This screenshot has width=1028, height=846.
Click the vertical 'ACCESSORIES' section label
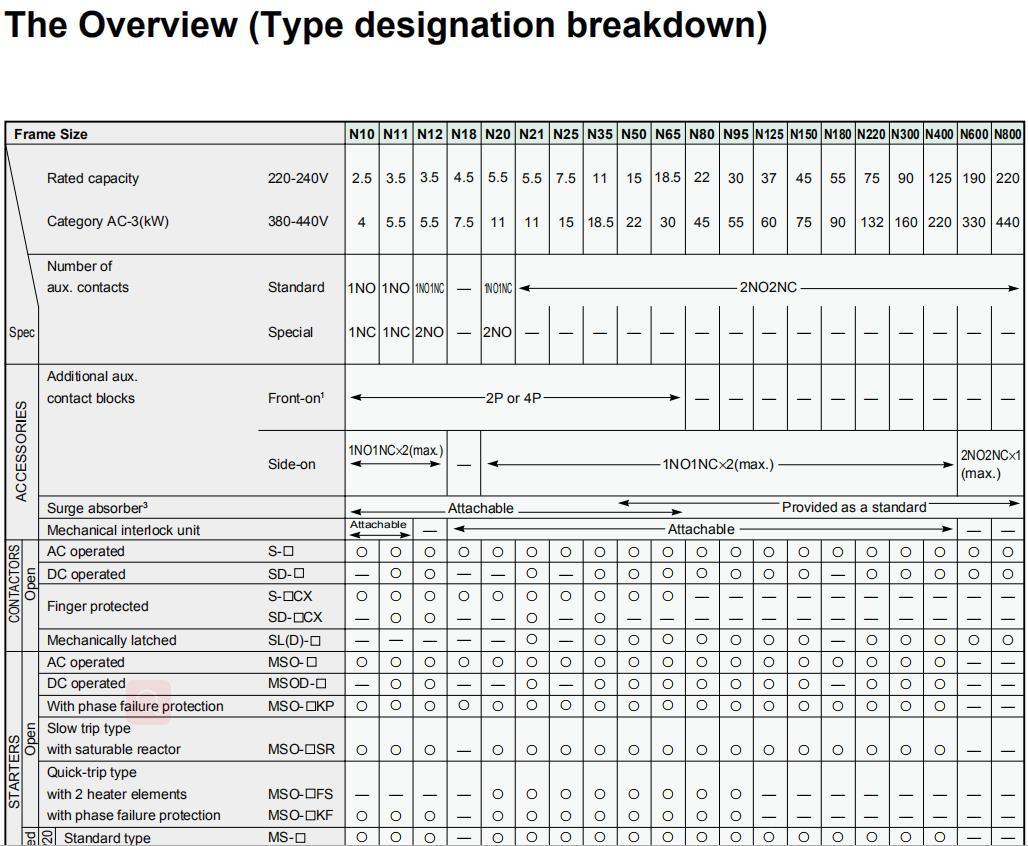(x=21, y=451)
